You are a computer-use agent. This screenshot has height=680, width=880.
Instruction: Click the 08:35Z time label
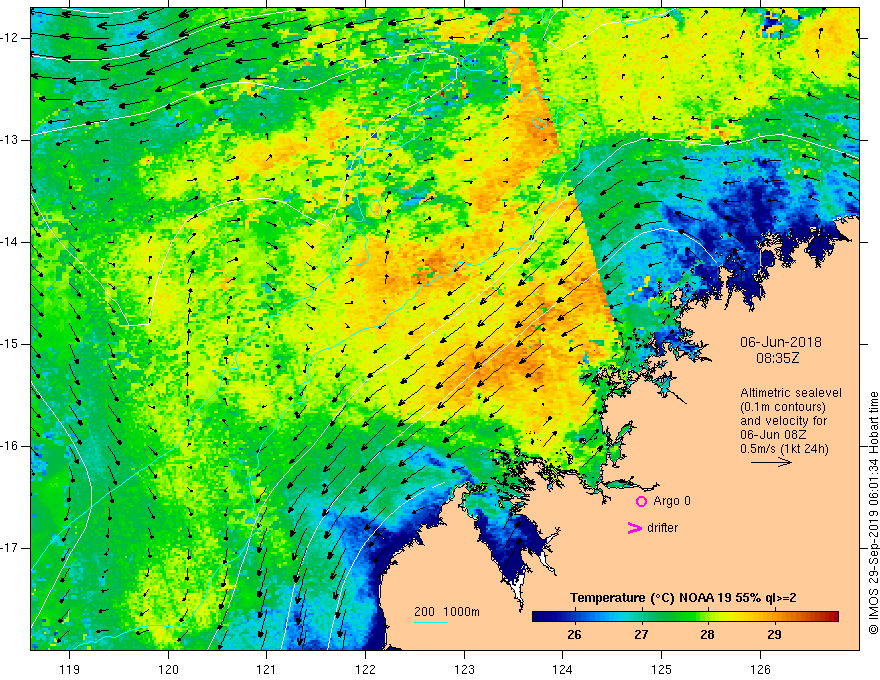(x=777, y=358)
